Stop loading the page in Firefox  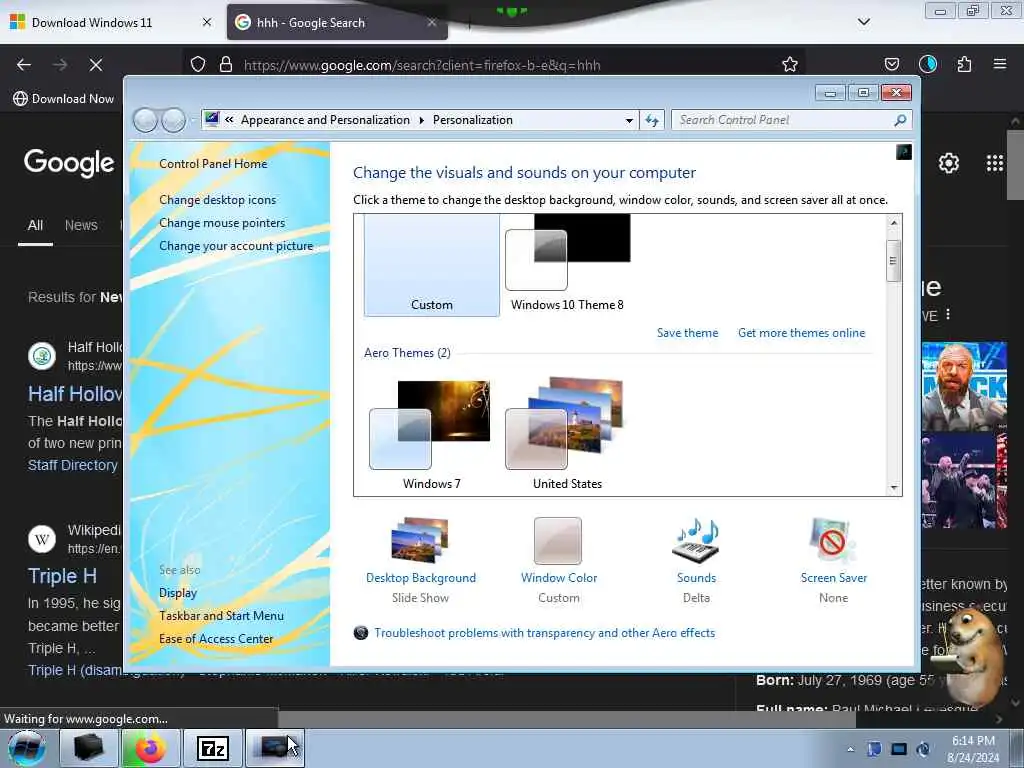point(95,65)
